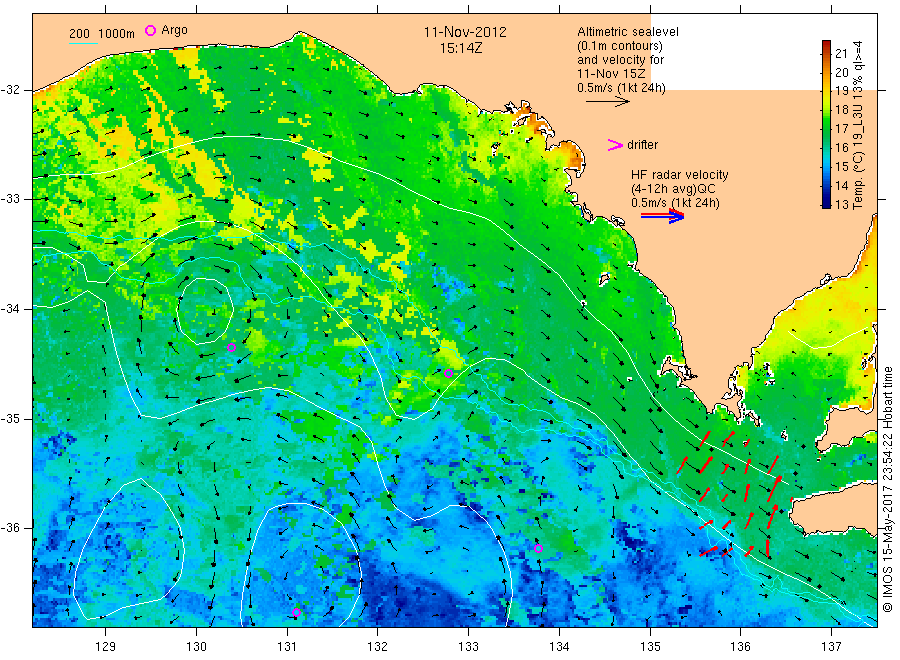Screen dimensions: 900x660
Task: Click the longitude label 137
Action: click(831, 646)
